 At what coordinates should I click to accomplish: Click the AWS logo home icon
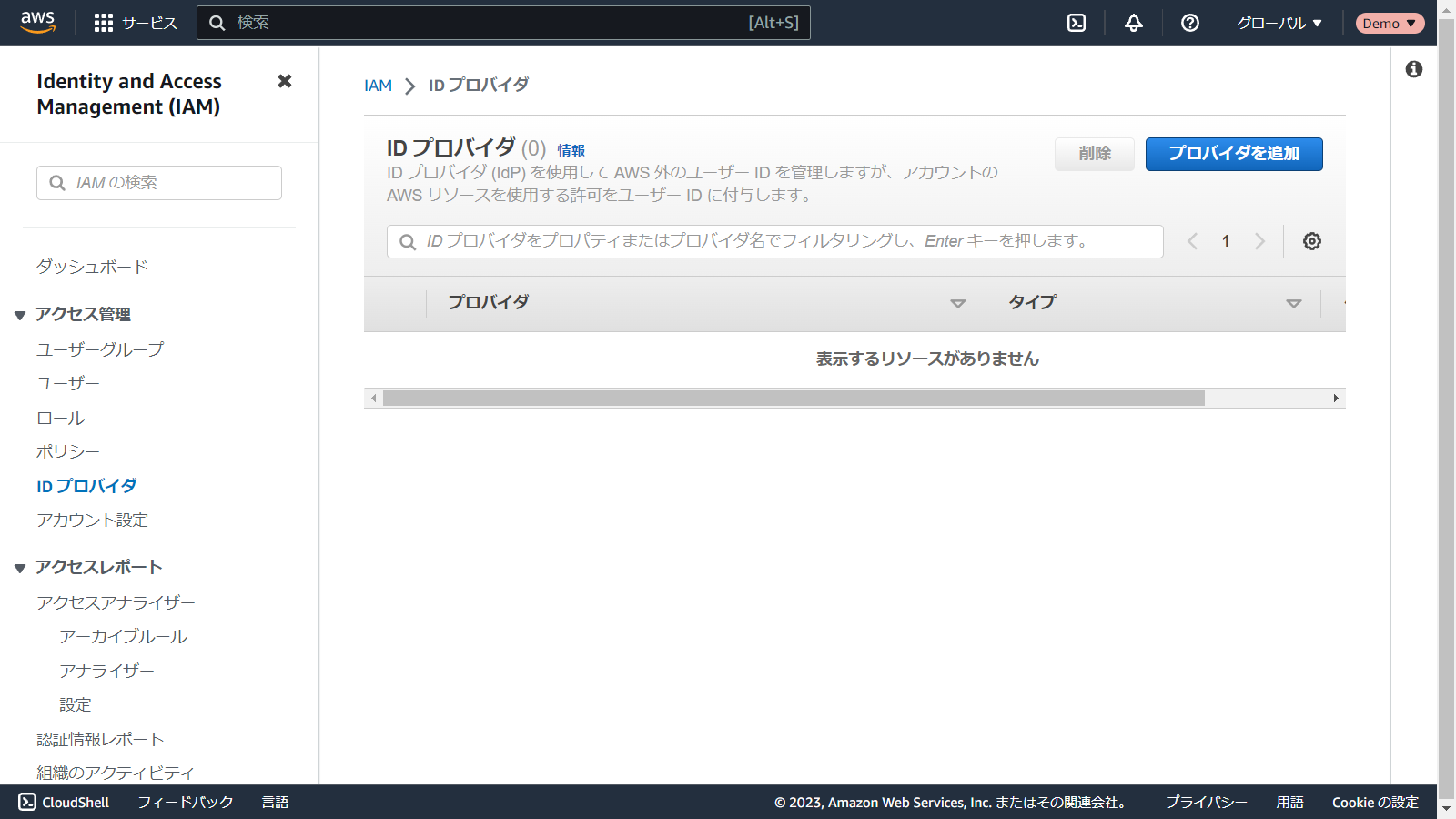pyautogui.click(x=38, y=23)
